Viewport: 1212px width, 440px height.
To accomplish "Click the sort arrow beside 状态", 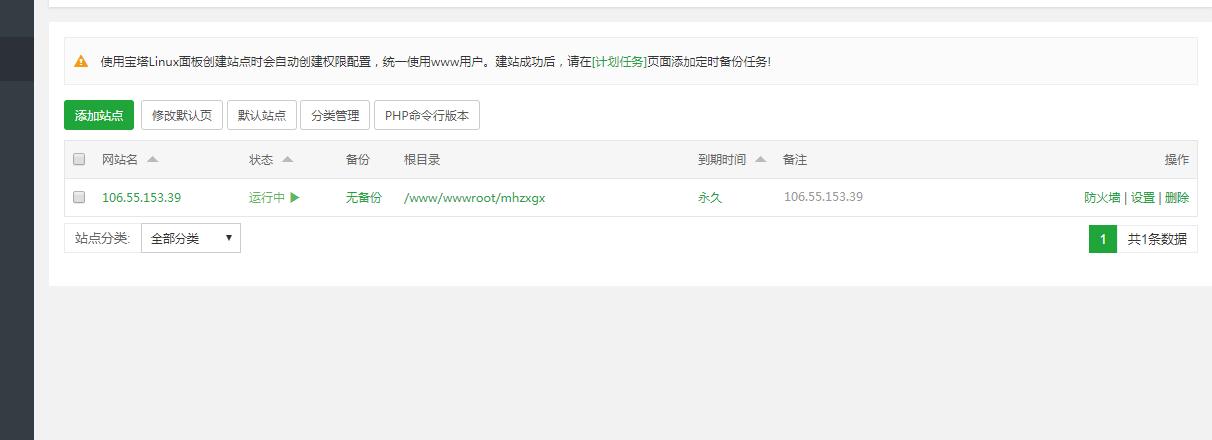I will point(287,160).
